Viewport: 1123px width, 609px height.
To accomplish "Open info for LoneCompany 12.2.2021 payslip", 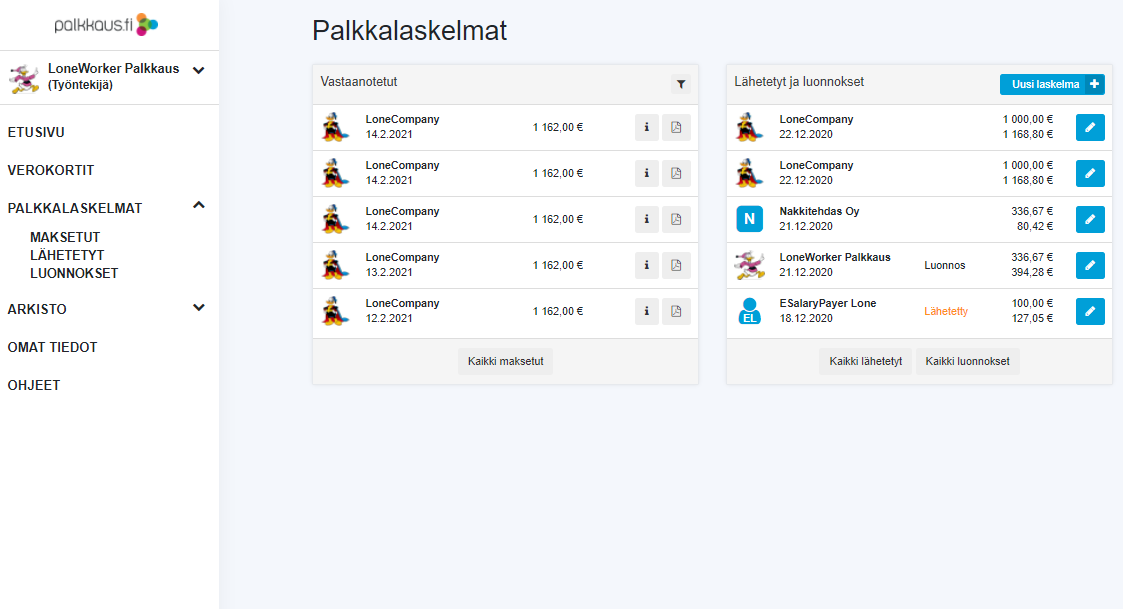I will tap(647, 311).
